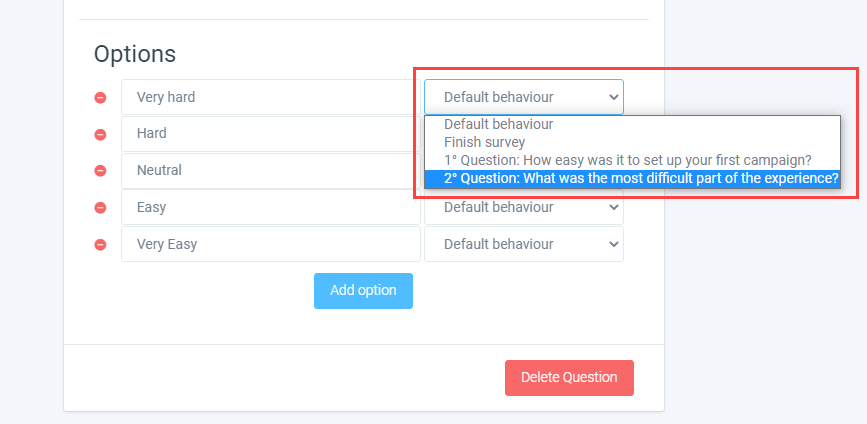Screen dimensions: 867x424
Task: Expand the Easy option behaviour dropdown
Action: coord(523,208)
